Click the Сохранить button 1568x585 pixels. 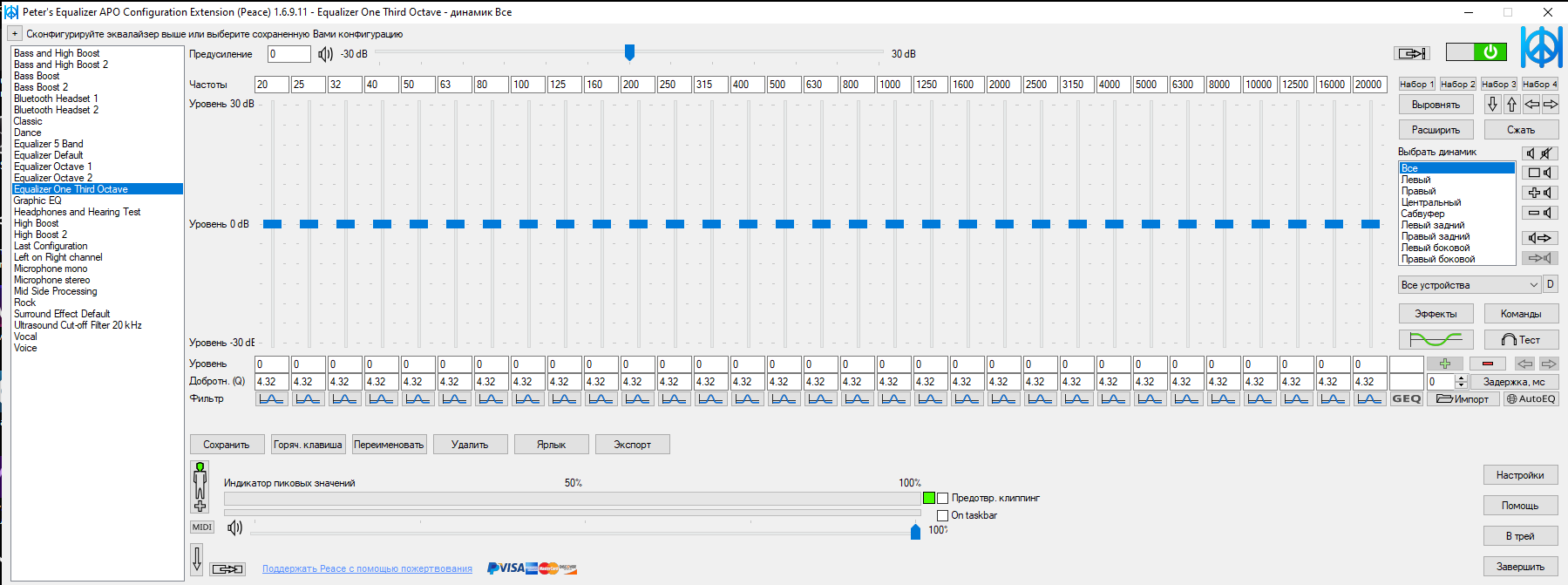[x=227, y=445]
